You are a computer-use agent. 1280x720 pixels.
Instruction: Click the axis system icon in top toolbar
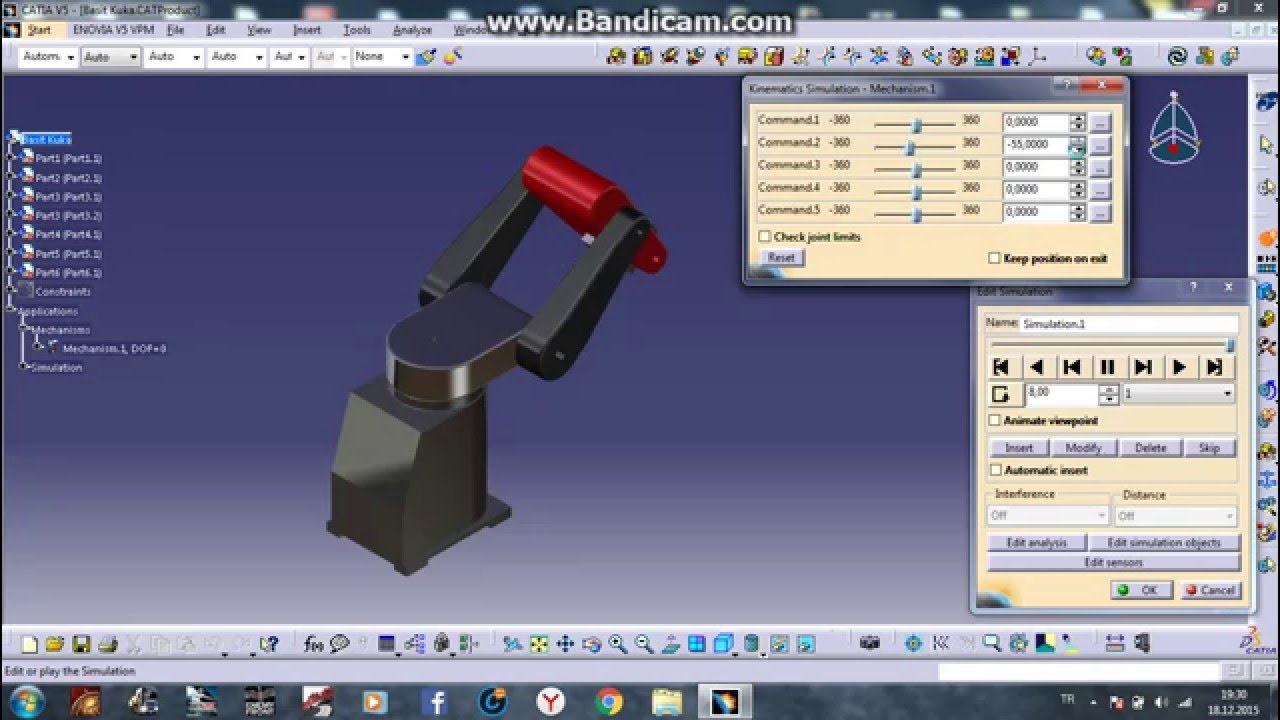[x=1038, y=57]
